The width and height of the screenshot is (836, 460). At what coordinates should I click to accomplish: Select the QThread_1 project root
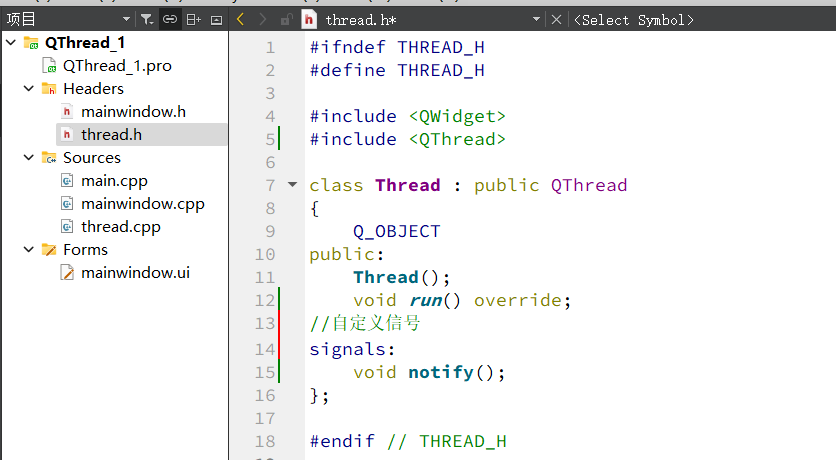[85, 42]
